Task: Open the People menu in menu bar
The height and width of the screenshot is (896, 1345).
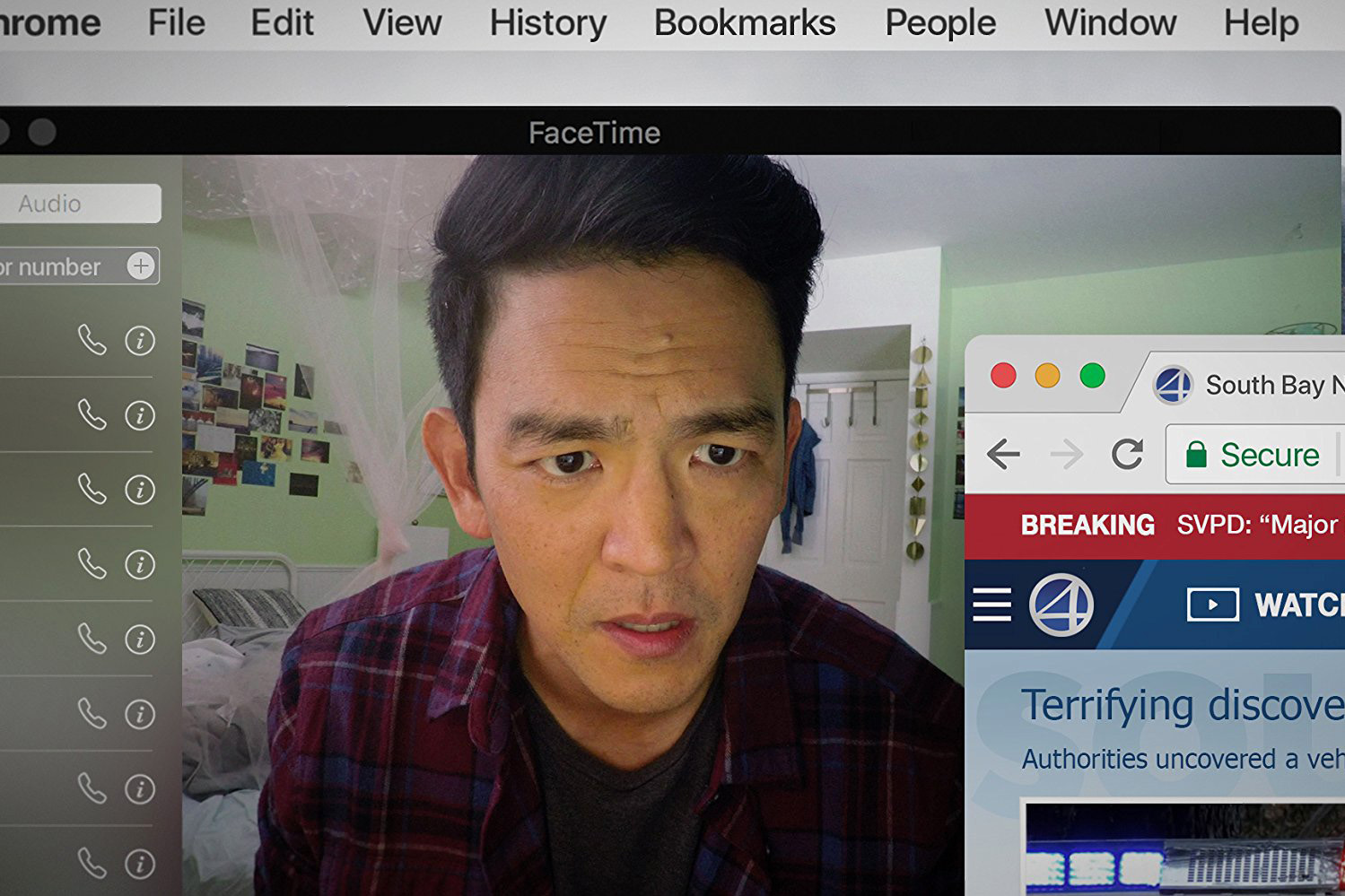Action: pos(939,23)
